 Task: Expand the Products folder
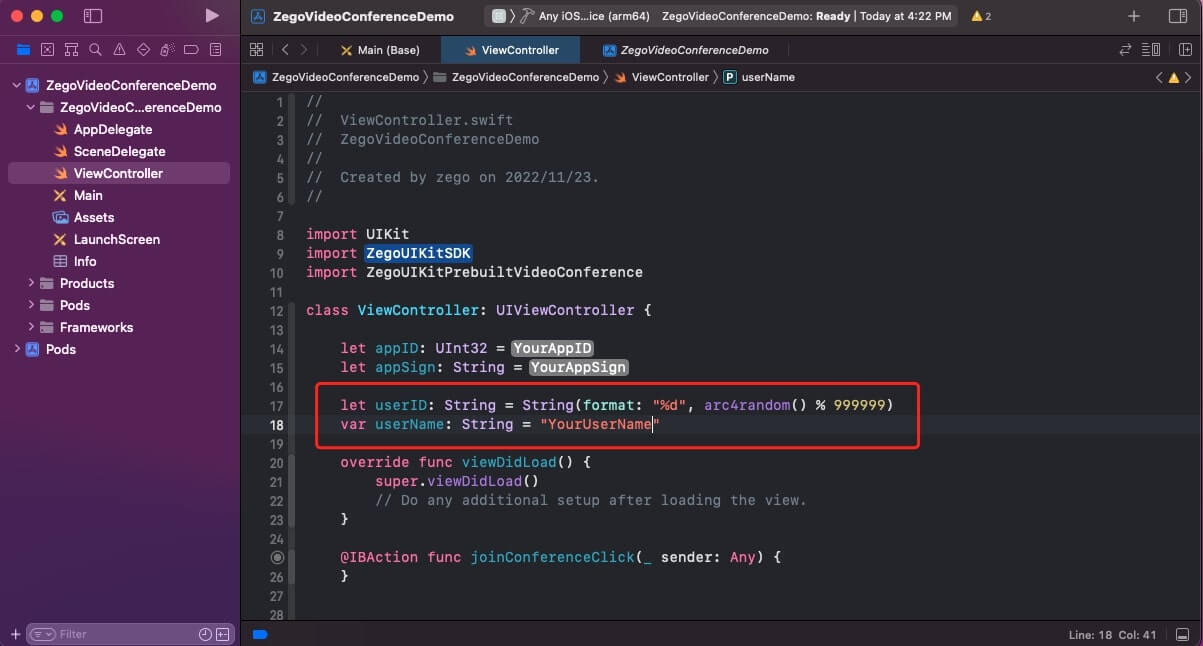pyautogui.click(x=31, y=283)
